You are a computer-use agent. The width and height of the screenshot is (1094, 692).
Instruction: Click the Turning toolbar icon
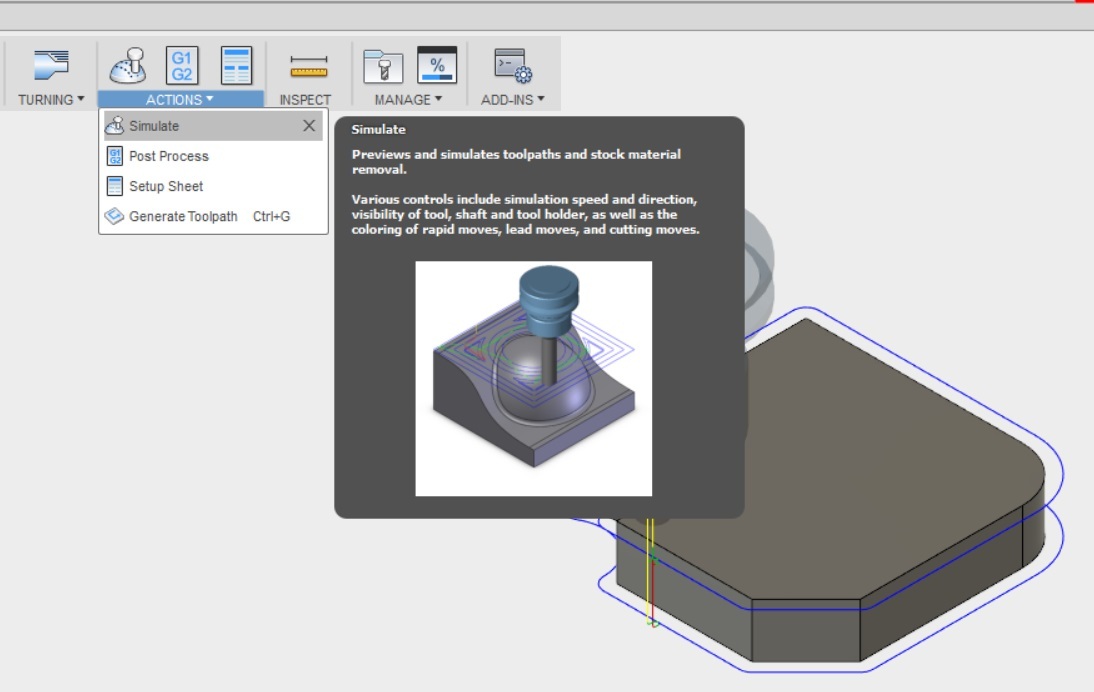(x=52, y=65)
